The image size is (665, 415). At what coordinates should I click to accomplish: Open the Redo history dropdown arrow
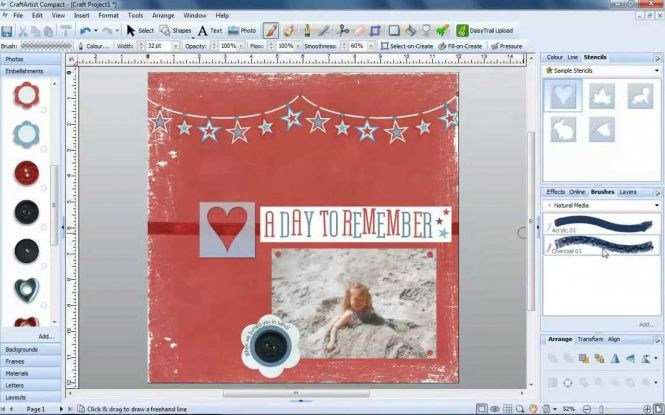pyautogui.click(x=117, y=31)
